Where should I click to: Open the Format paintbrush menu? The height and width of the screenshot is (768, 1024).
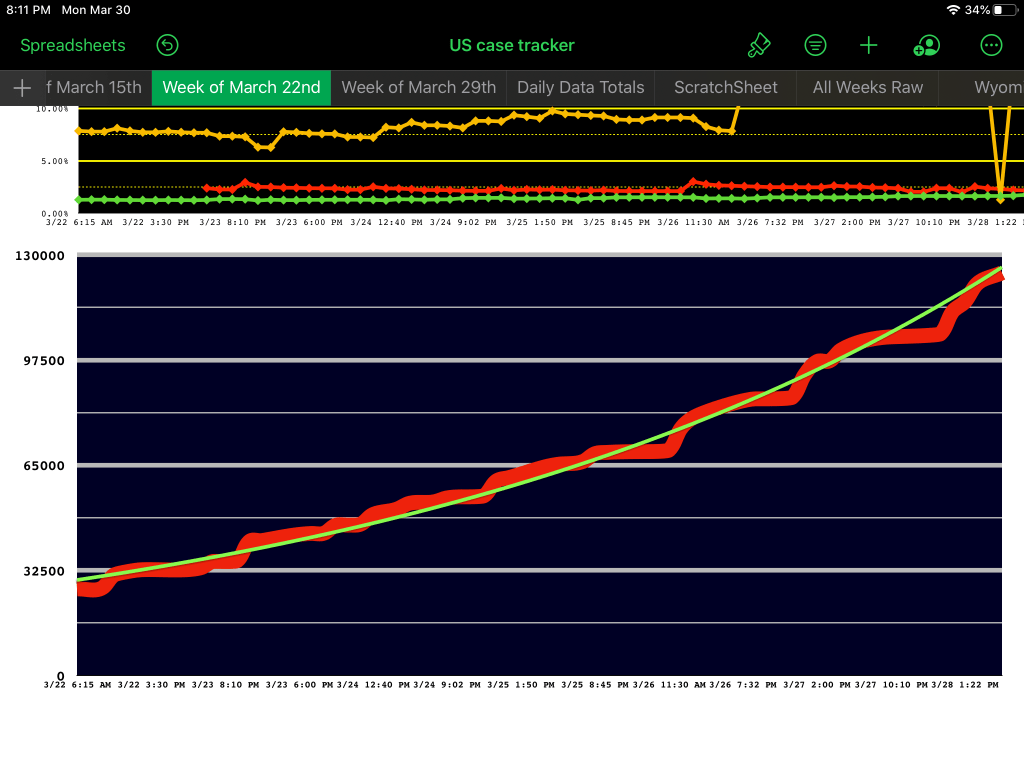pyautogui.click(x=759, y=45)
